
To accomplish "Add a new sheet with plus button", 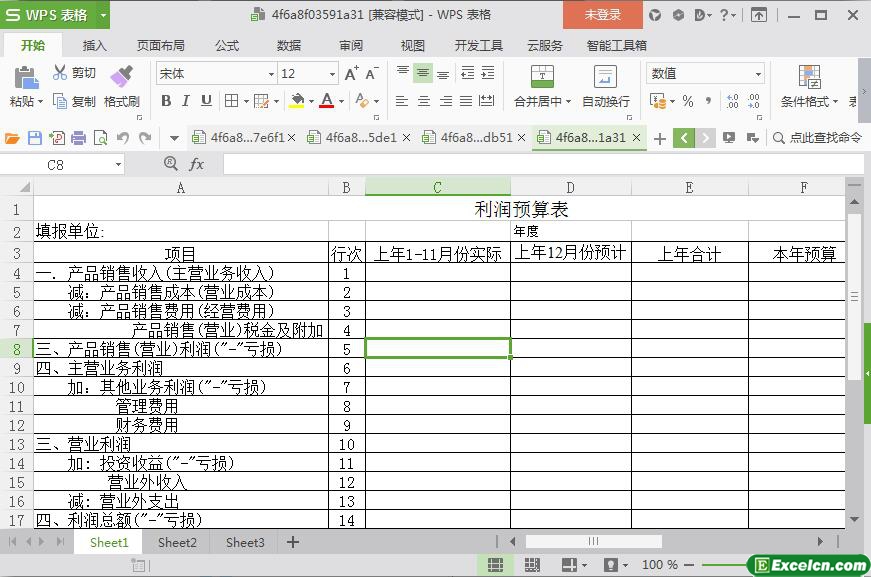I will (x=293, y=542).
